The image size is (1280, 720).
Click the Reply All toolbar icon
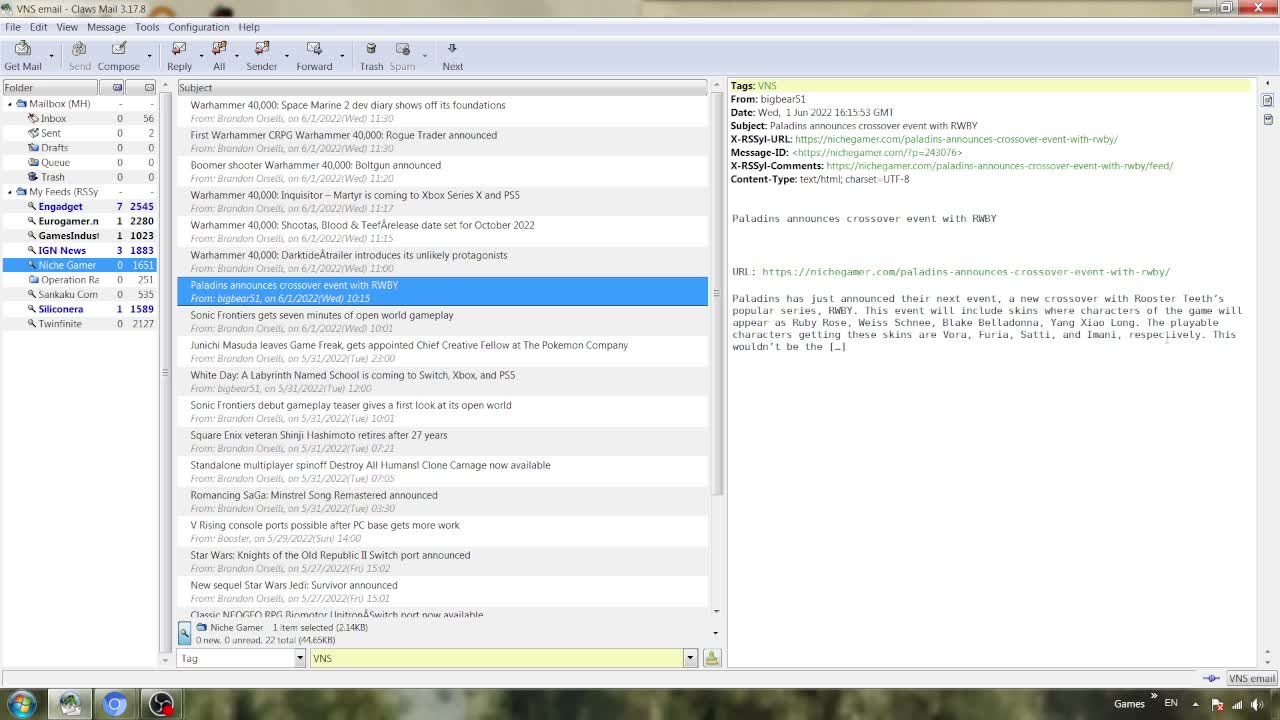point(219,48)
